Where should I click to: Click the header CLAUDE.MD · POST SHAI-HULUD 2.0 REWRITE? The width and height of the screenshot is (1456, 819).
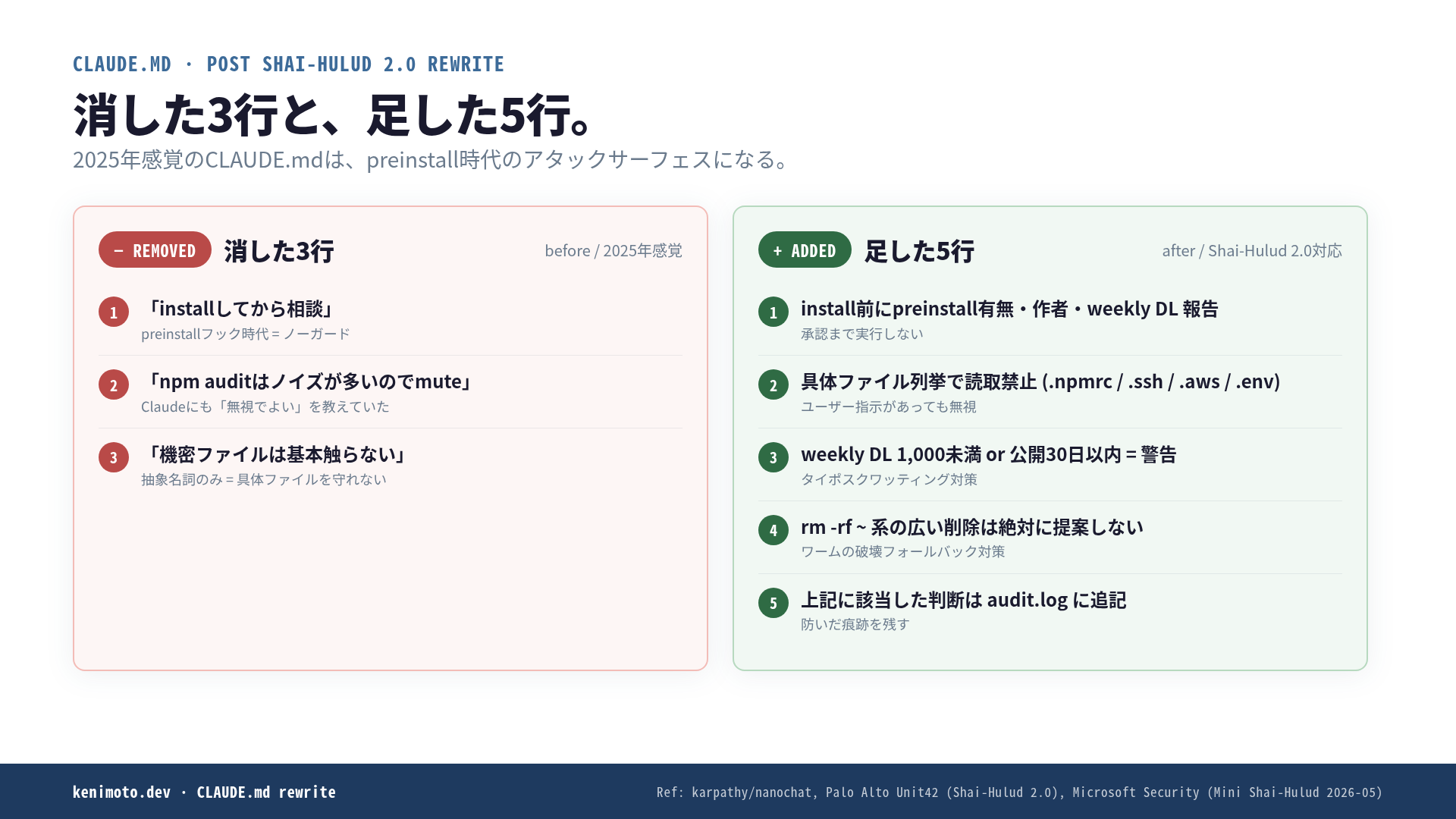tap(288, 64)
